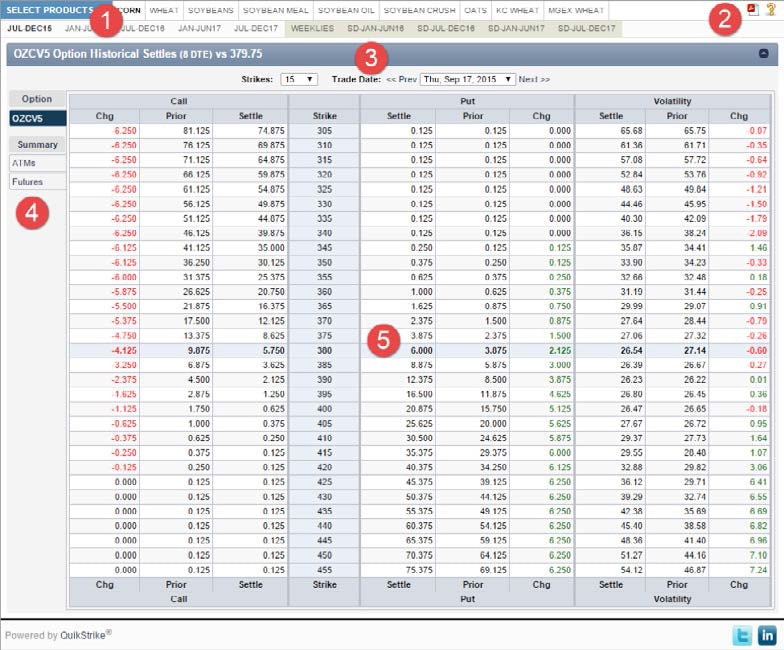This screenshot has height=650, width=784.
Task: Click the QuikStrike link in footer
Action: (84, 635)
